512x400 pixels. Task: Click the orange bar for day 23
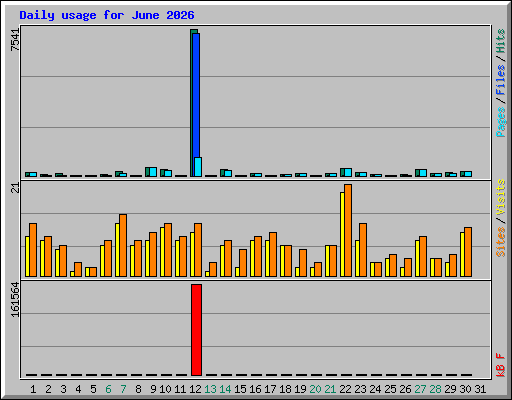coord(363,250)
